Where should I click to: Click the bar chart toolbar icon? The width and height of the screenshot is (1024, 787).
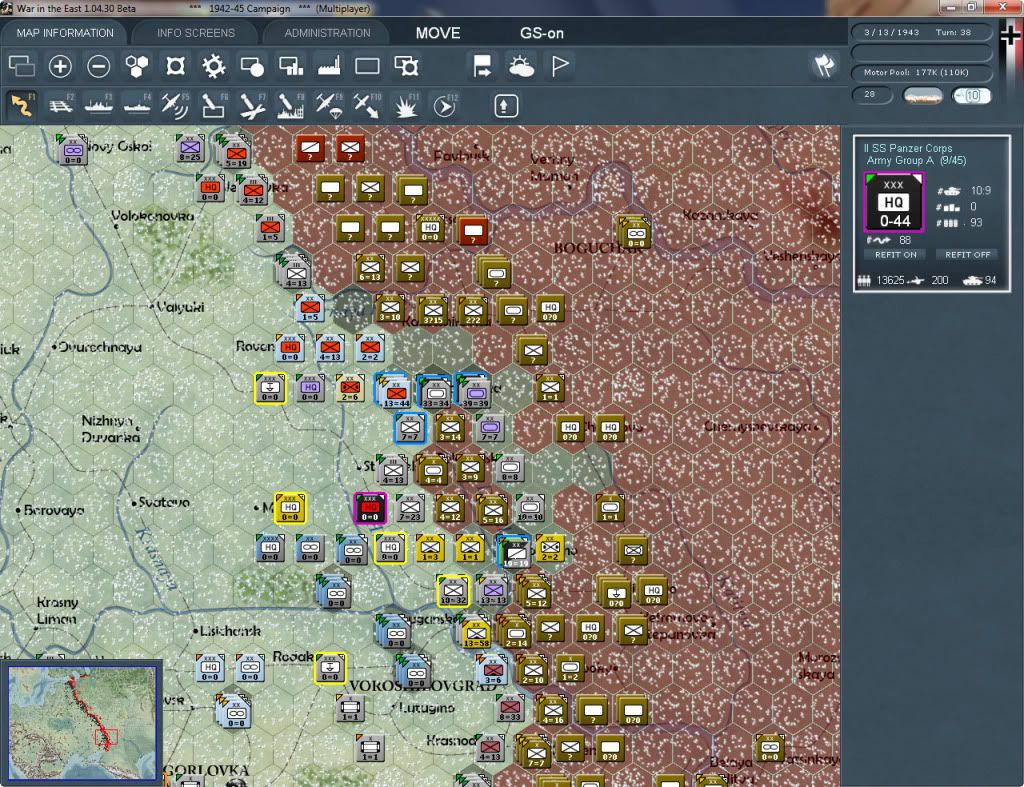click(291, 66)
